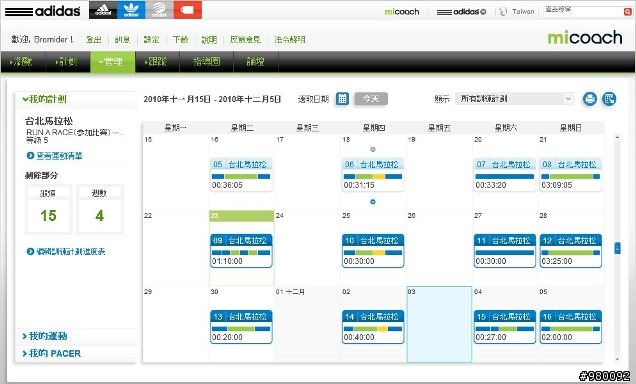This screenshot has width=636, height=384.
Task: Click the large micoach logo at right
Action: coord(584,38)
